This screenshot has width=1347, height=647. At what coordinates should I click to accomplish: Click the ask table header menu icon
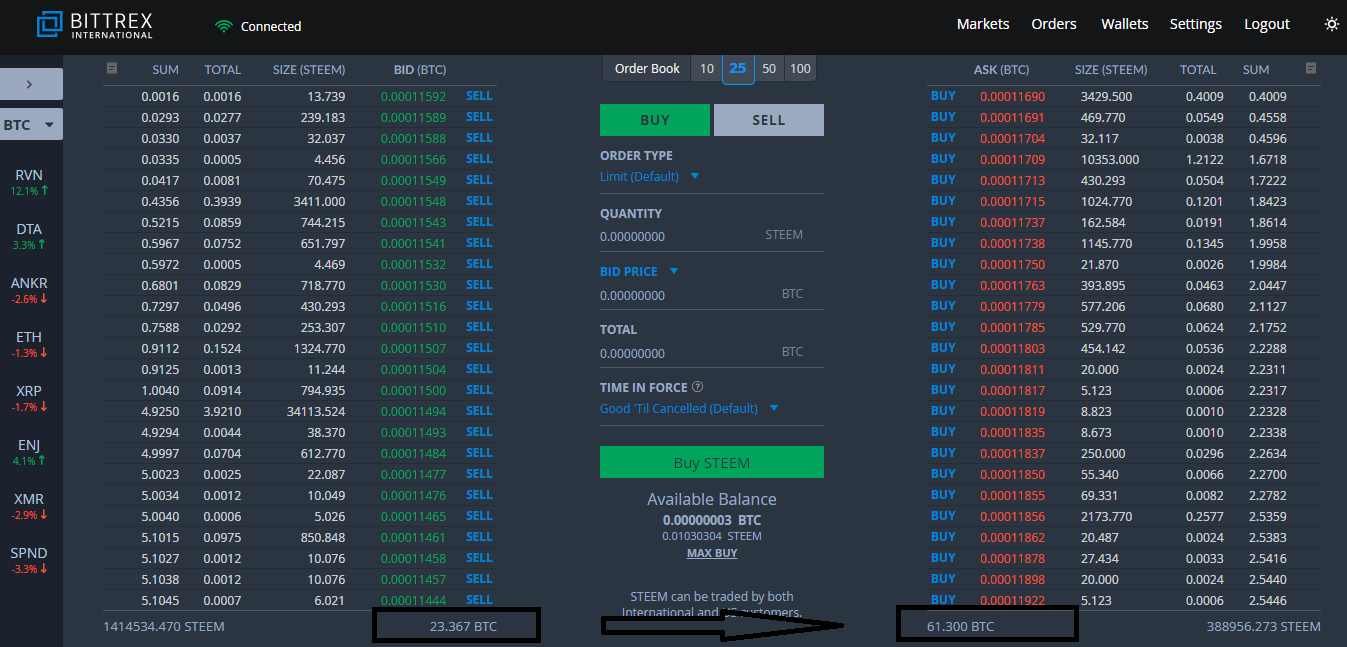click(1310, 68)
